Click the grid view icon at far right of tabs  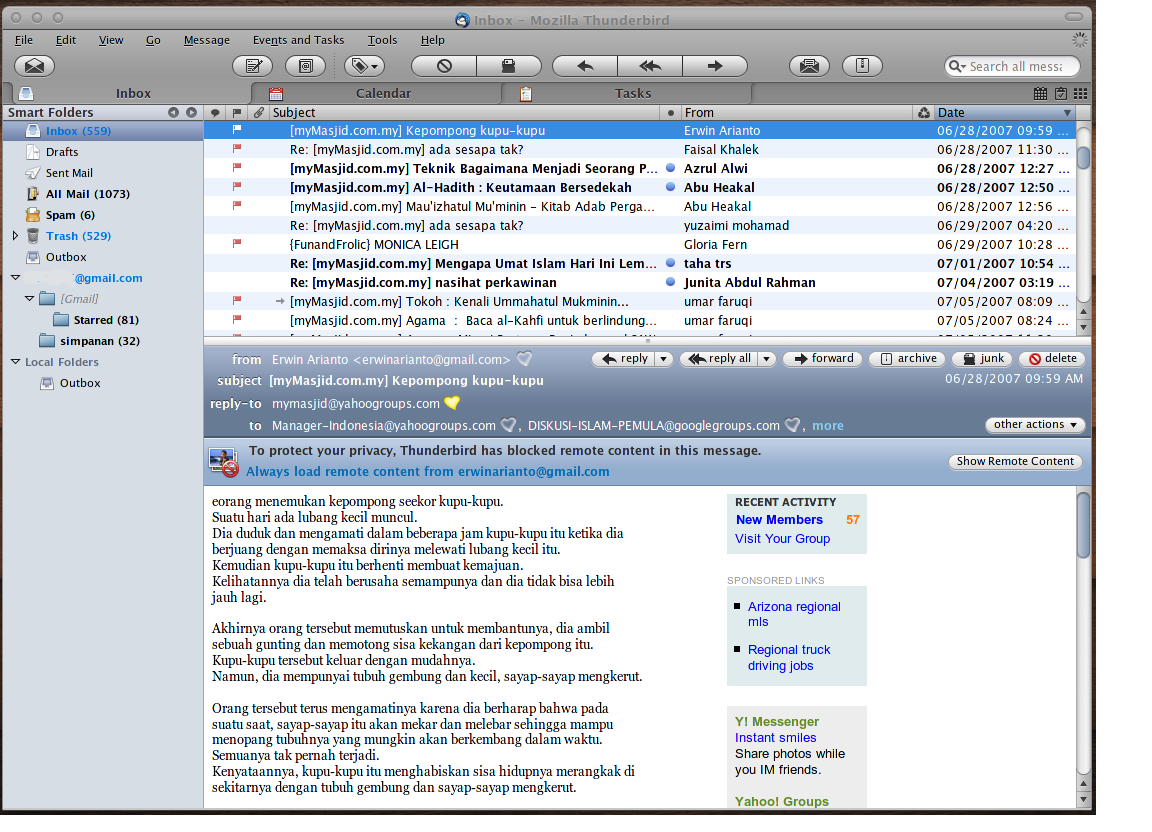pos(1080,93)
